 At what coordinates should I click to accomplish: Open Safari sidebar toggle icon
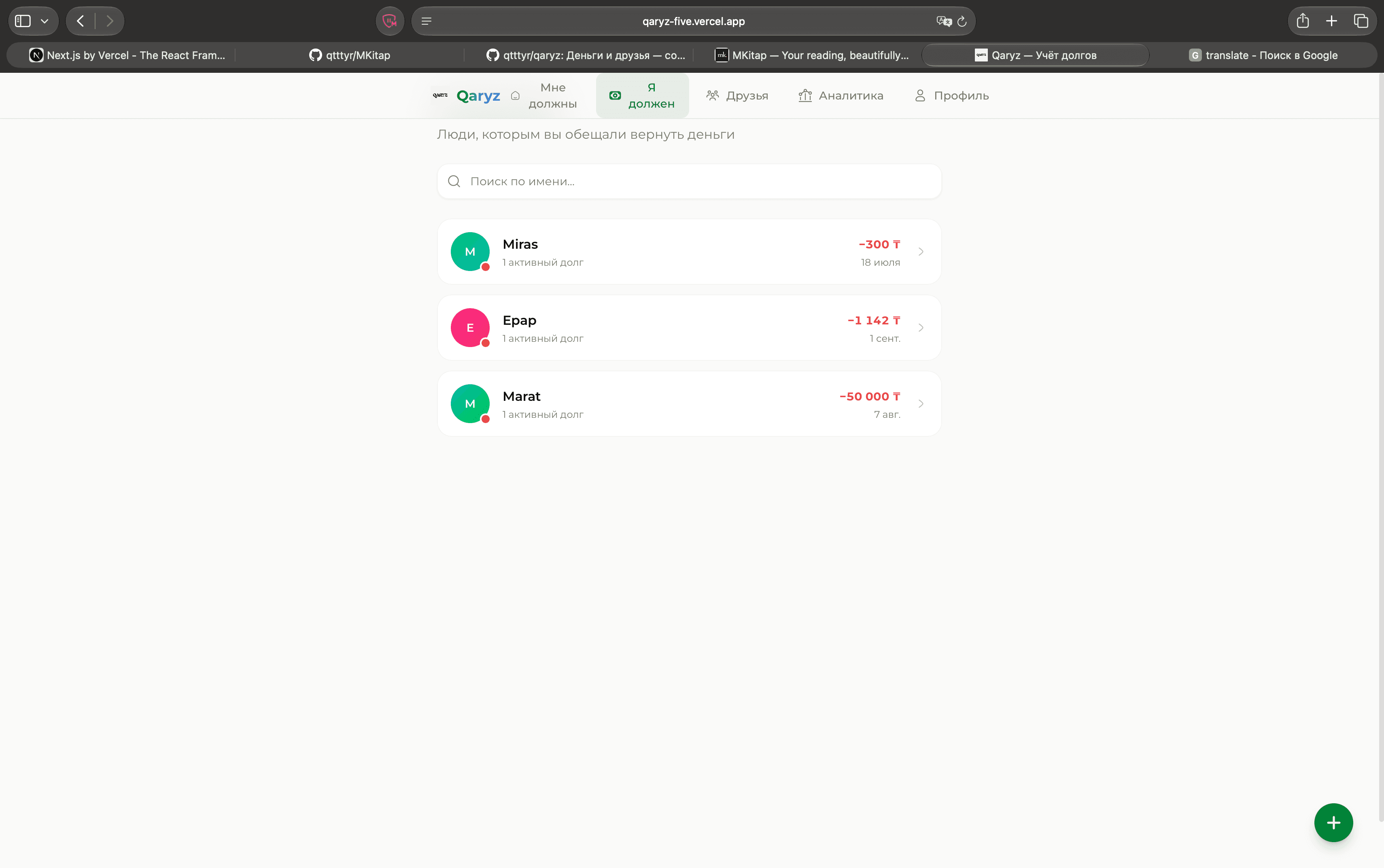point(22,21)
